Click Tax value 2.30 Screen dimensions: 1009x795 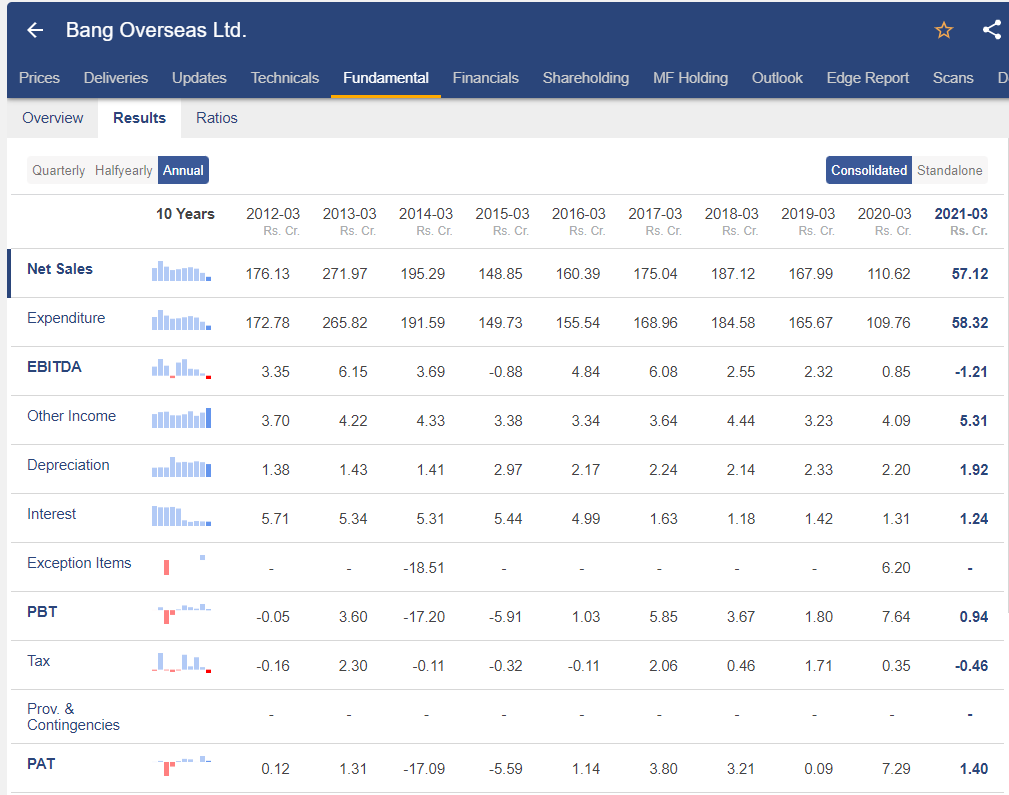point(353,665)
